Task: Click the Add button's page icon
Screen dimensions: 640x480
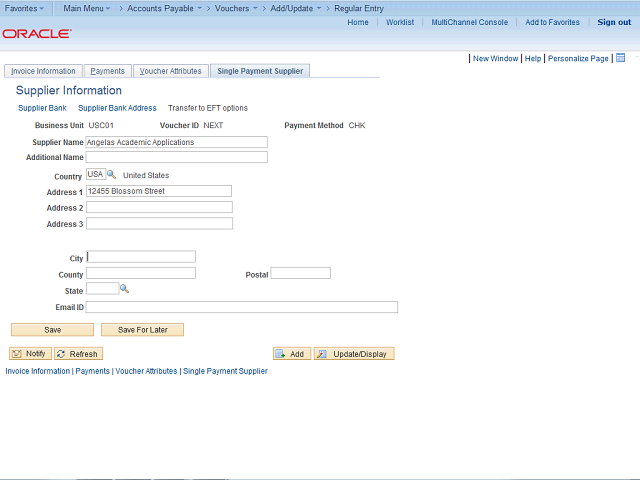Action: 280,354
